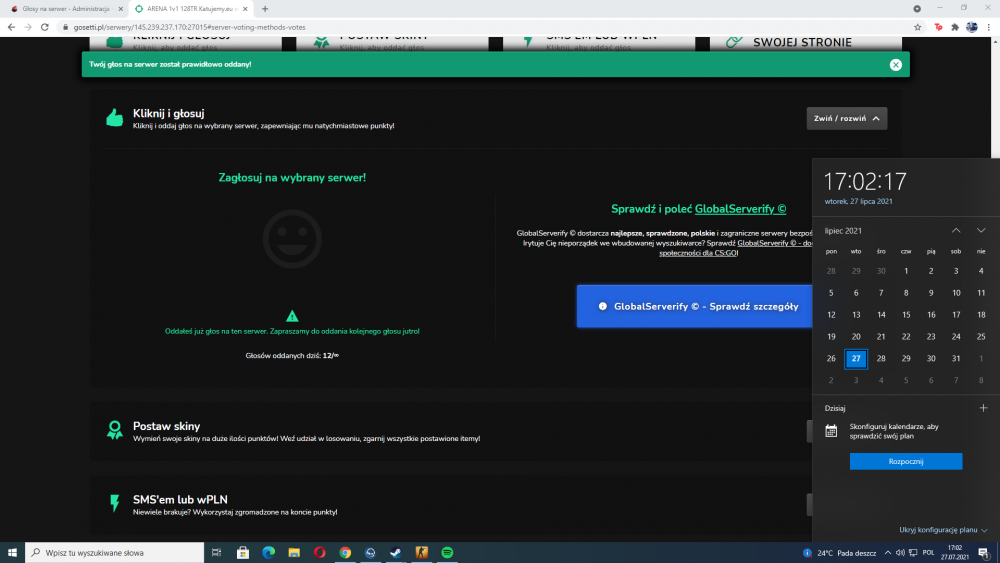Image resolution: width=1000 pixels, height=563 pixels.
Task: Select July 15 in the calendar
Action: point(906,315)
